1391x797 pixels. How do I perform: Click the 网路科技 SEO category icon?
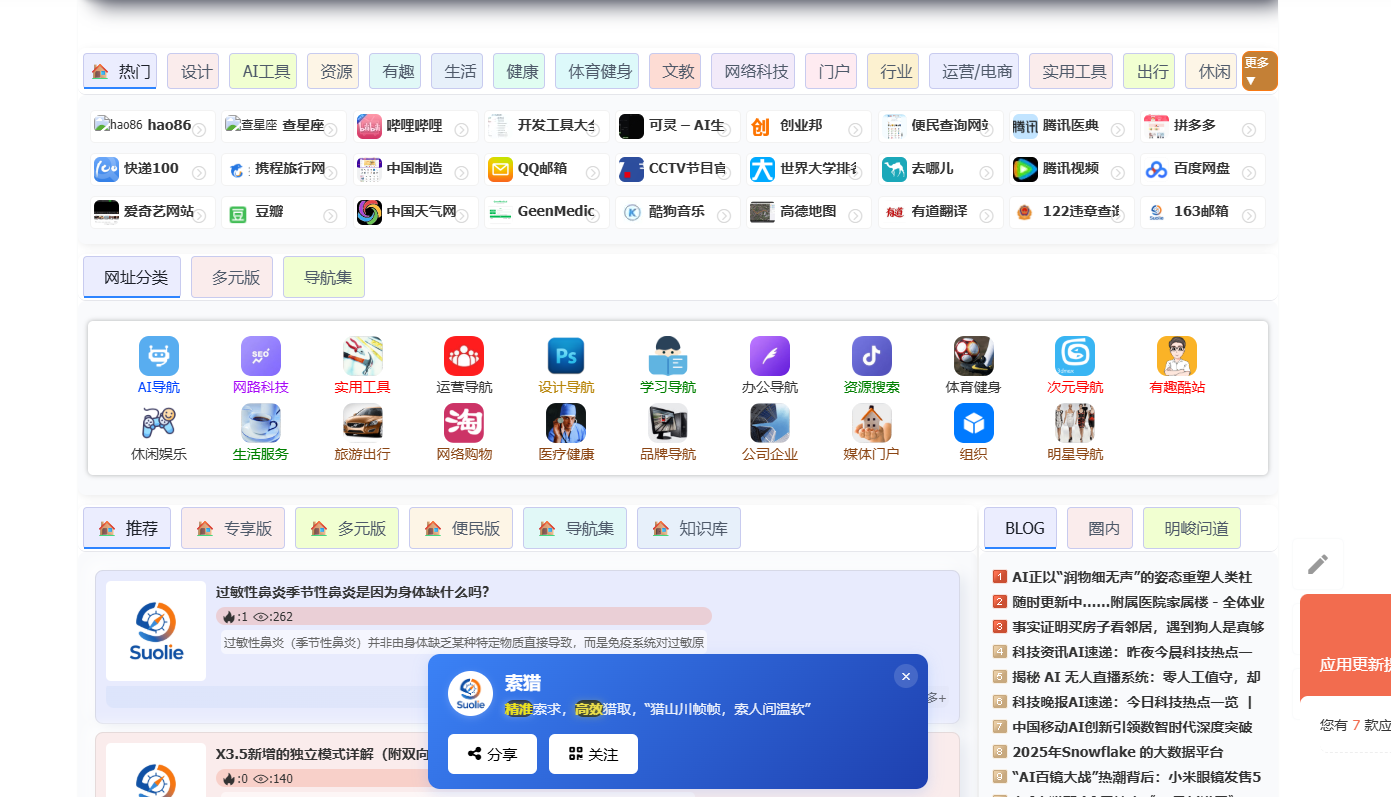coord(261,356)
